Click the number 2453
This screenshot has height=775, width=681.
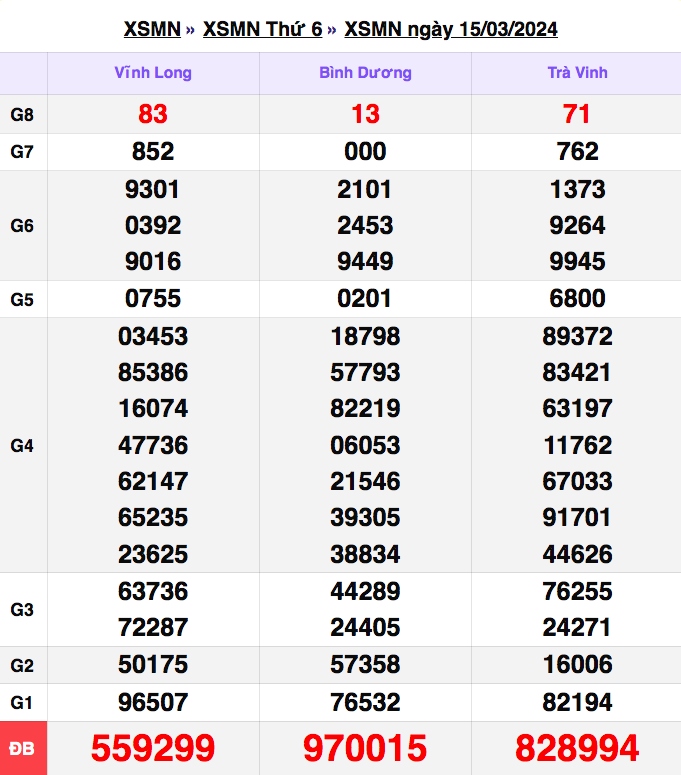click(365, 225)
